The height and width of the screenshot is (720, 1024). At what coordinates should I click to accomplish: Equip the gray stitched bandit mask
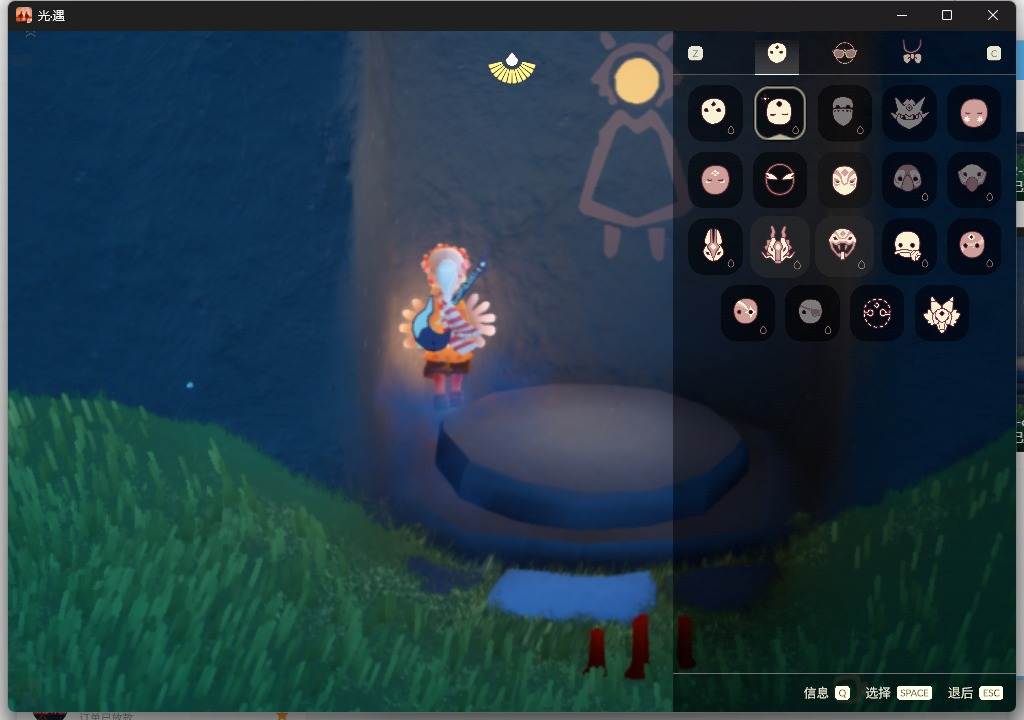click(x=844, y=112)
